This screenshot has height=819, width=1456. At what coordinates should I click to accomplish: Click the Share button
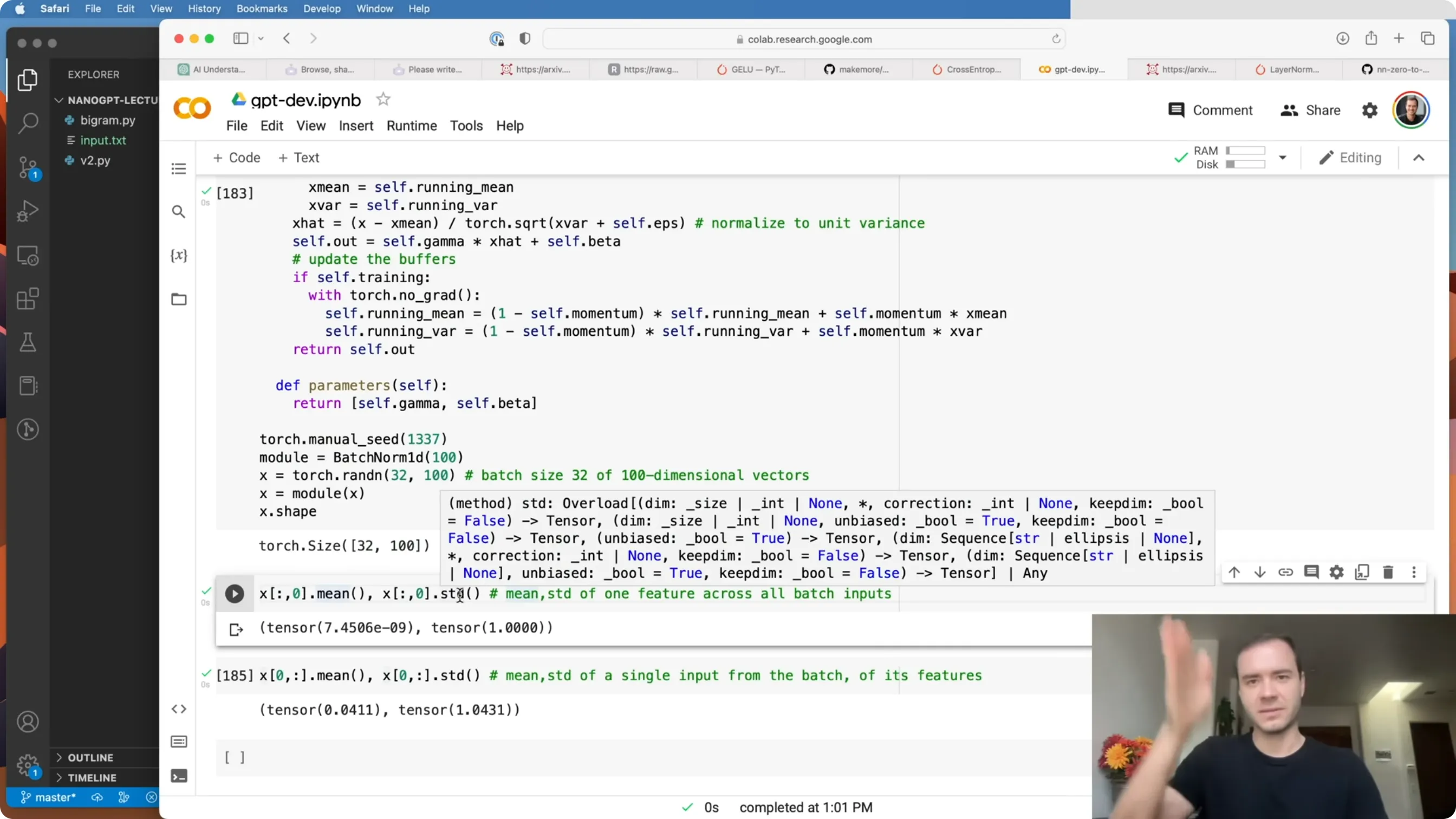(x=1310, y=110)
